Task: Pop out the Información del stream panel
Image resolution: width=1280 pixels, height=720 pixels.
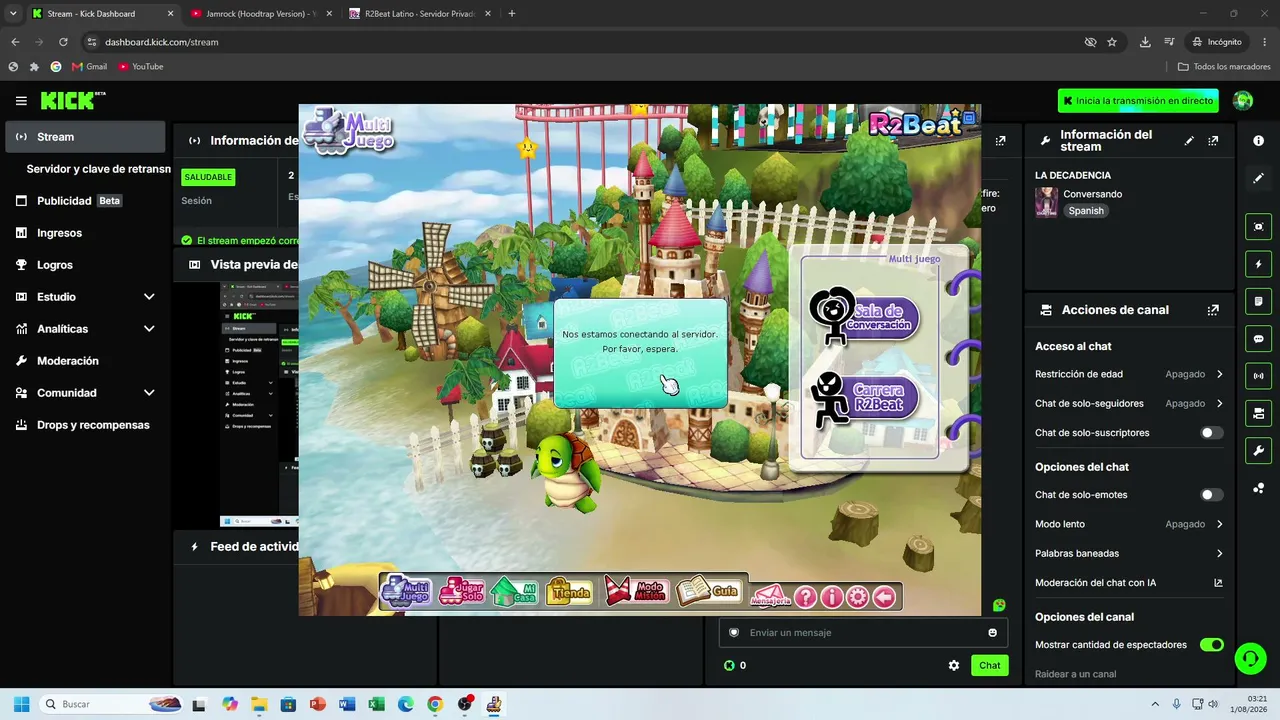Action: (x=1213, y=141)
